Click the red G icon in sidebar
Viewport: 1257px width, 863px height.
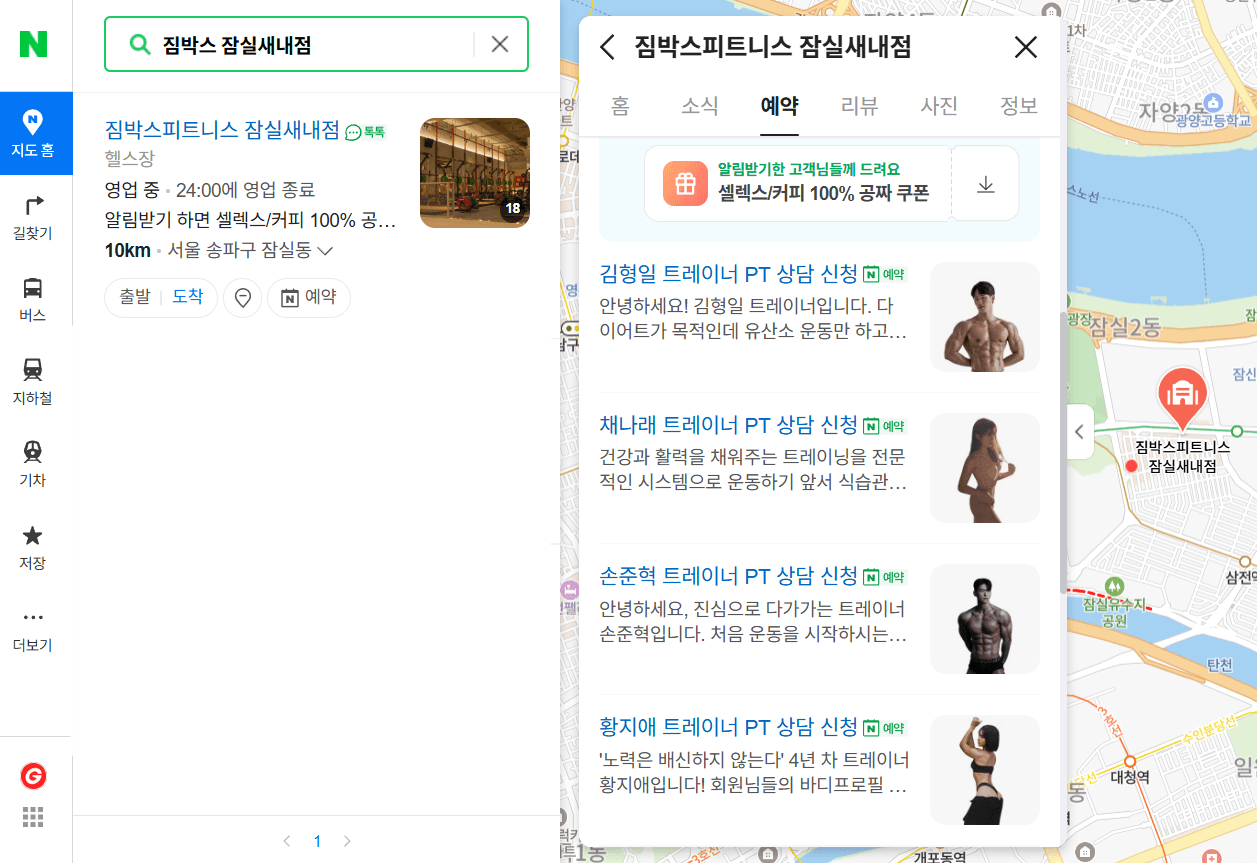(x=33, y=776)
